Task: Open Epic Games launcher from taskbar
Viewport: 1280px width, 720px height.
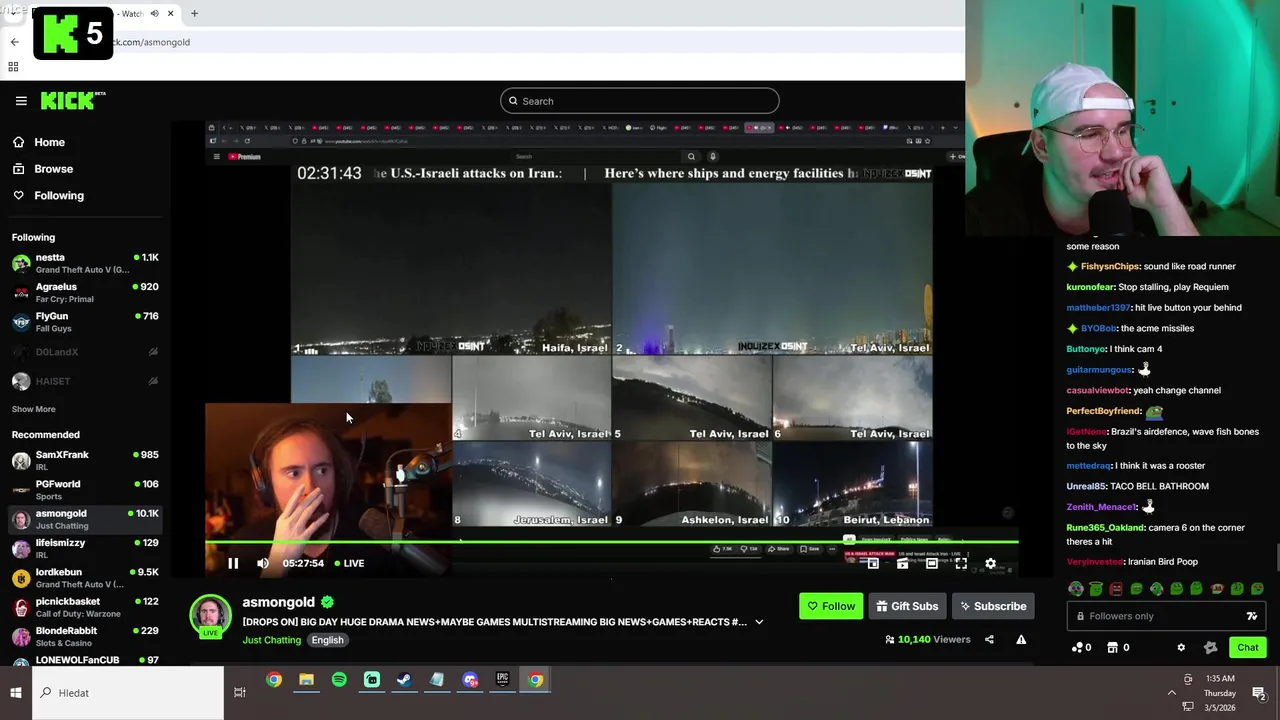Action: point(503,680)
